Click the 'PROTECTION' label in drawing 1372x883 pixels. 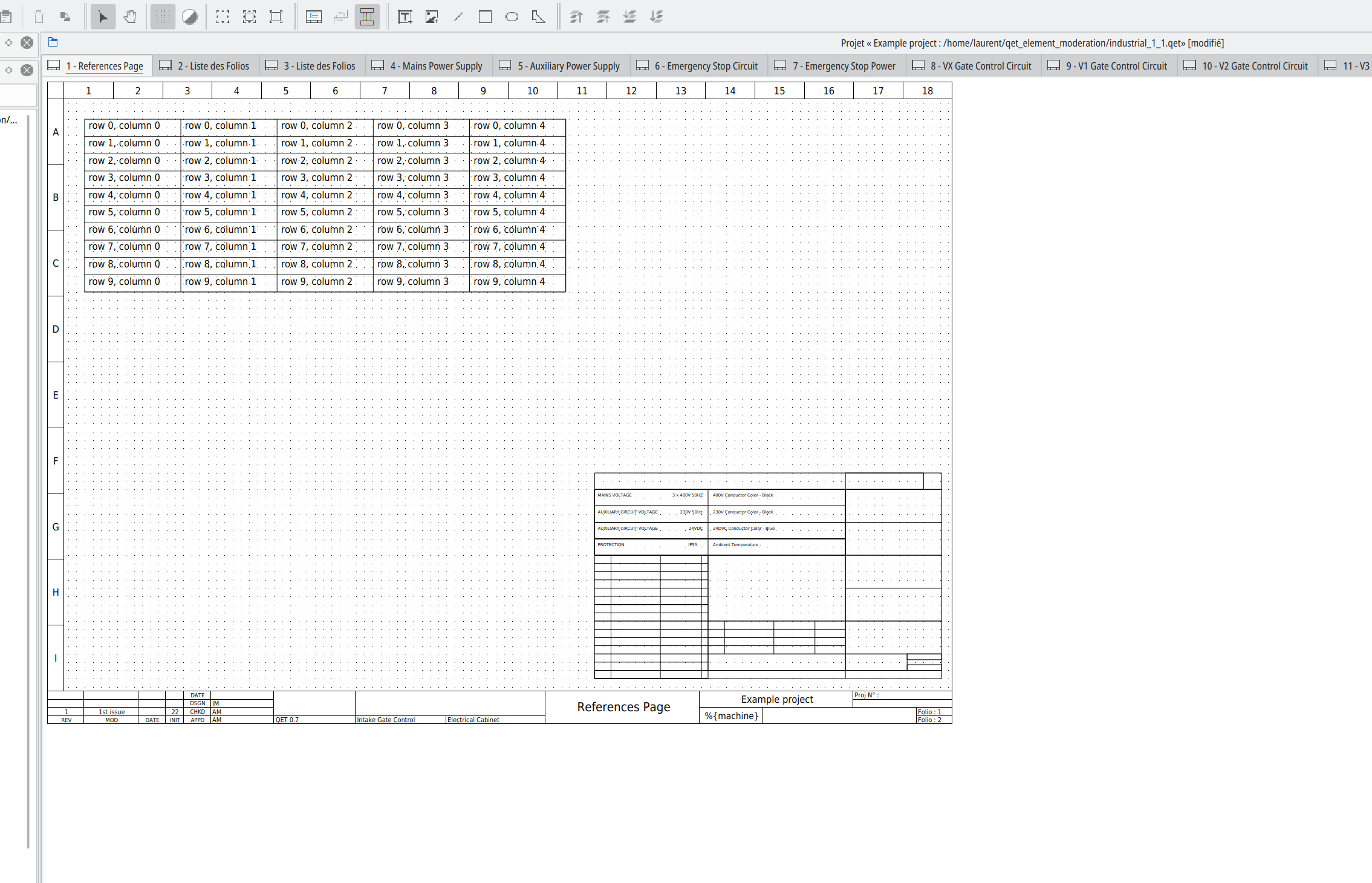(x=611, y=545)
